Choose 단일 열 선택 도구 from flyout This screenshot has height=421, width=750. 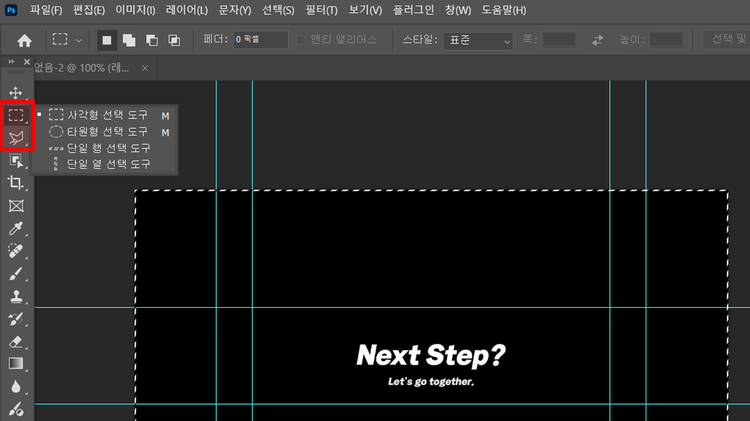pyautogui.click(x=105, y=164)
